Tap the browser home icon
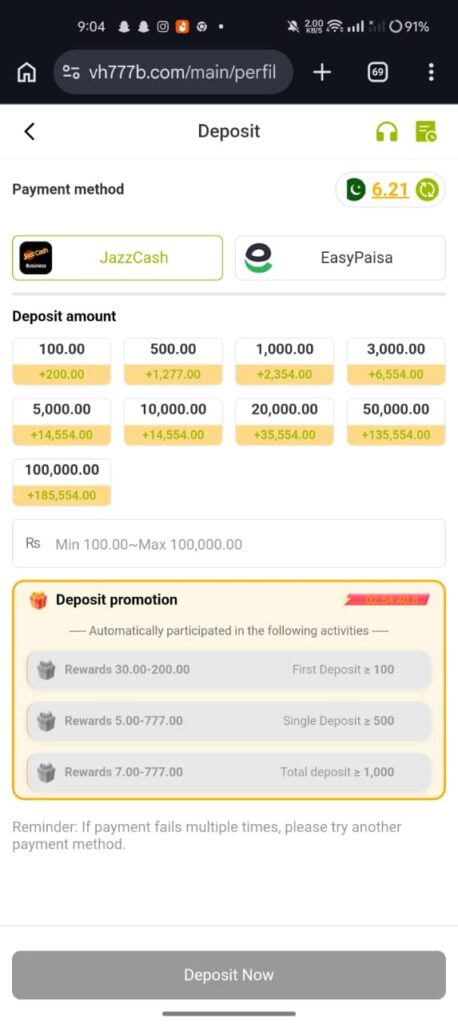The image size is (458, 1024). click(26, 72)
